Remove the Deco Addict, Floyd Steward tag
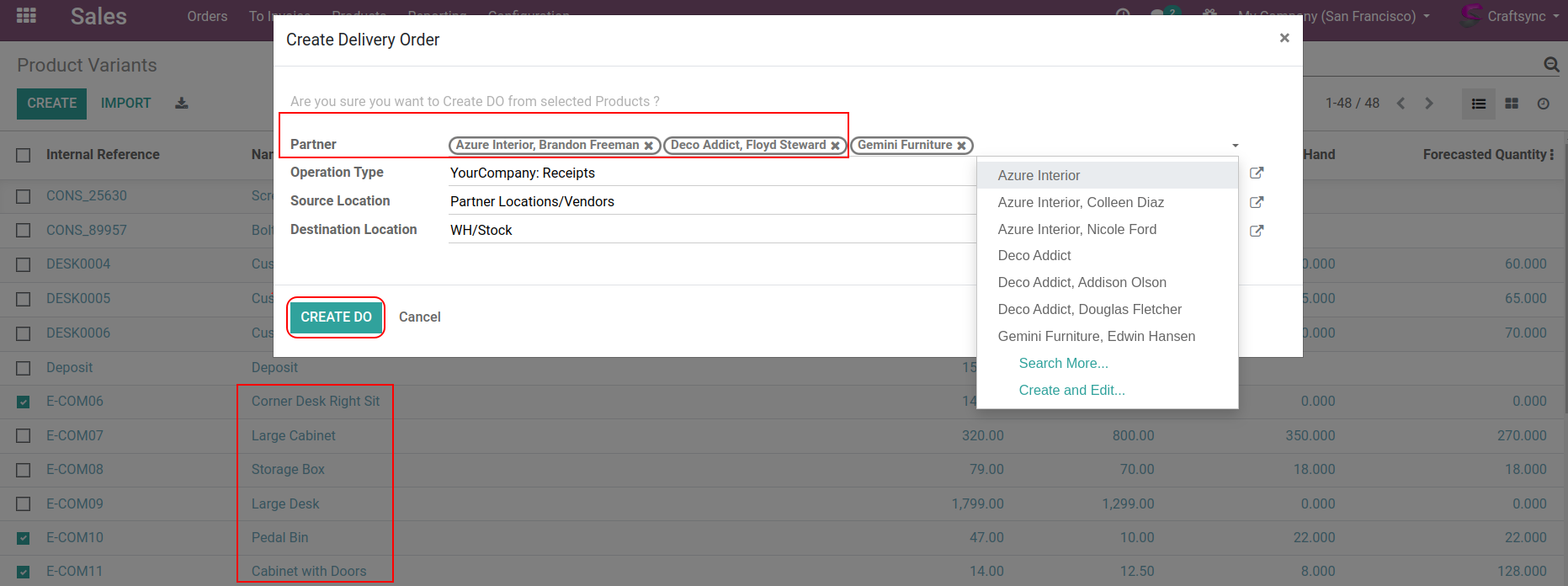 click(x=835, y=146)
